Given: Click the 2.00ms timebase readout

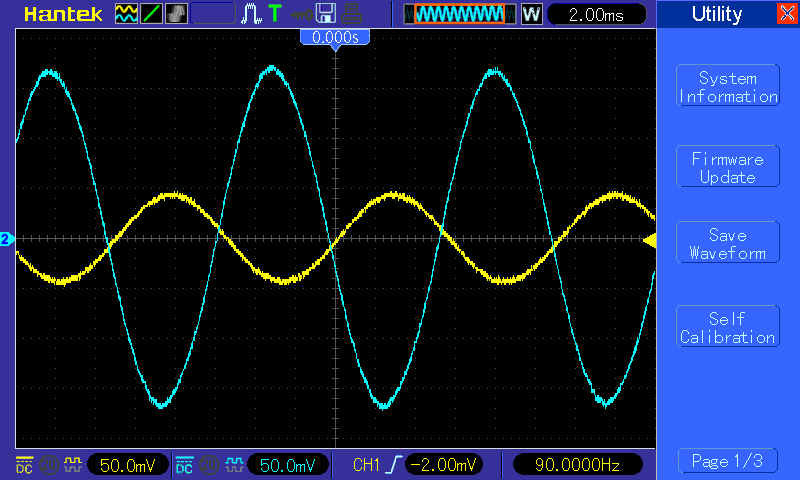Looking at the screenshot, I should 596,15.
